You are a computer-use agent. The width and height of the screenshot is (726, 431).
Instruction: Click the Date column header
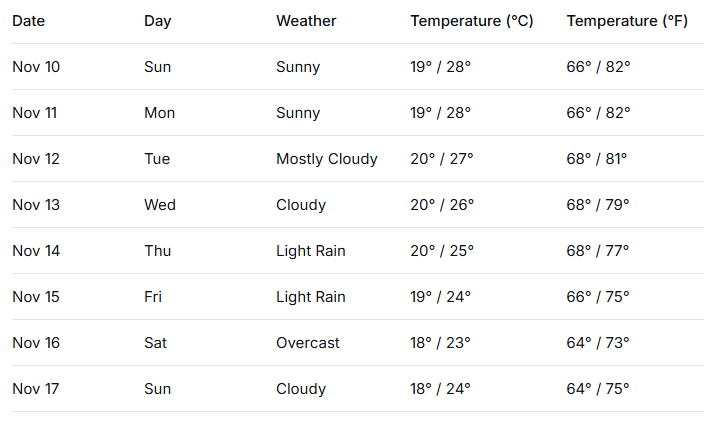point(29,21)
